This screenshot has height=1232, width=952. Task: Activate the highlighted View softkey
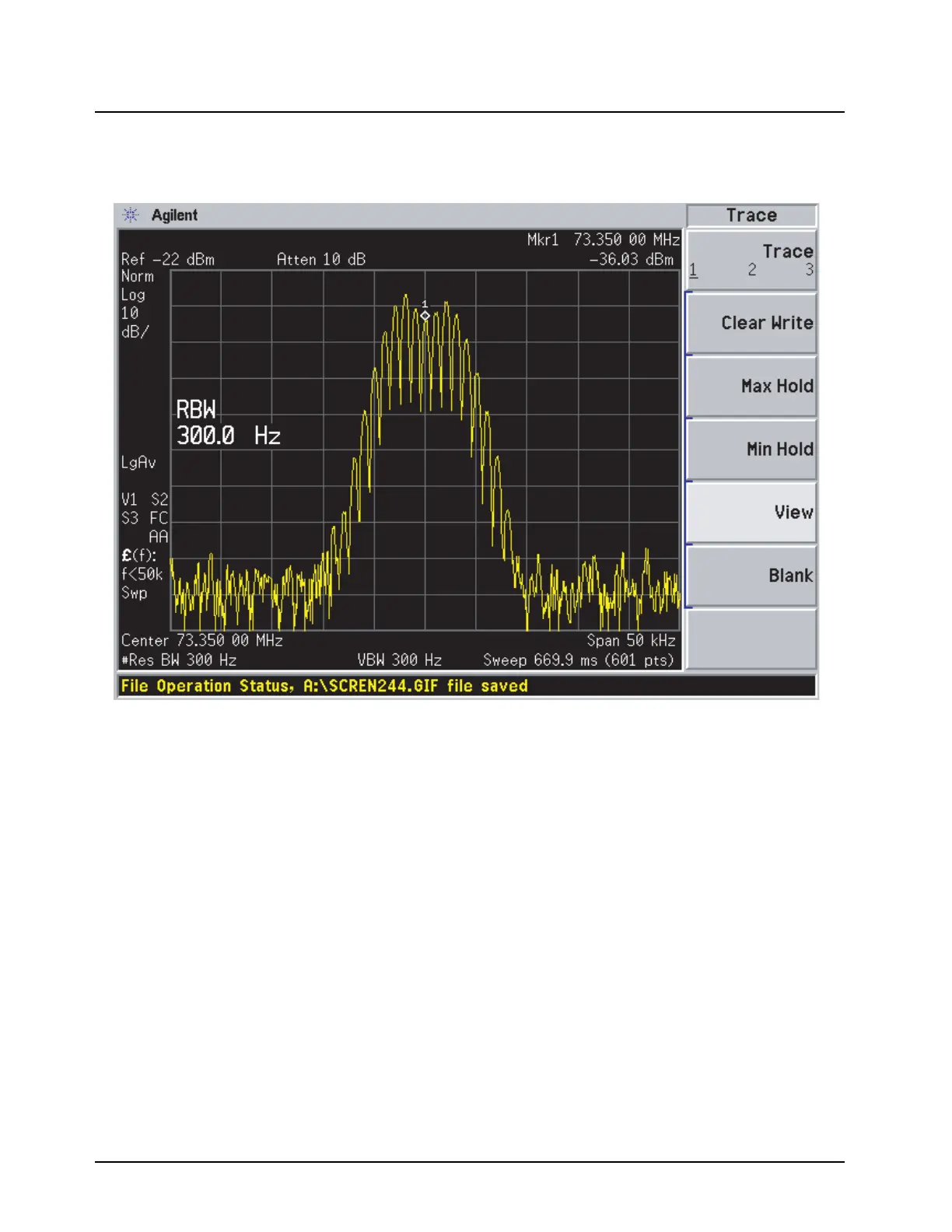[751, 512]
